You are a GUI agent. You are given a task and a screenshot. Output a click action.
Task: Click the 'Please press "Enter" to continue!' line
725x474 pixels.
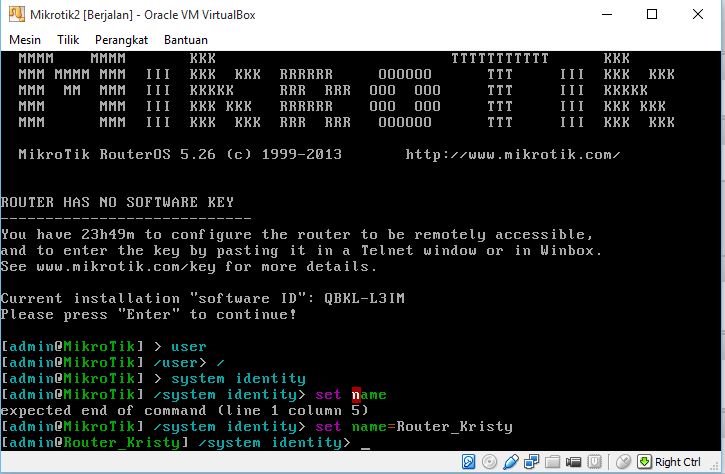[148, 314]
